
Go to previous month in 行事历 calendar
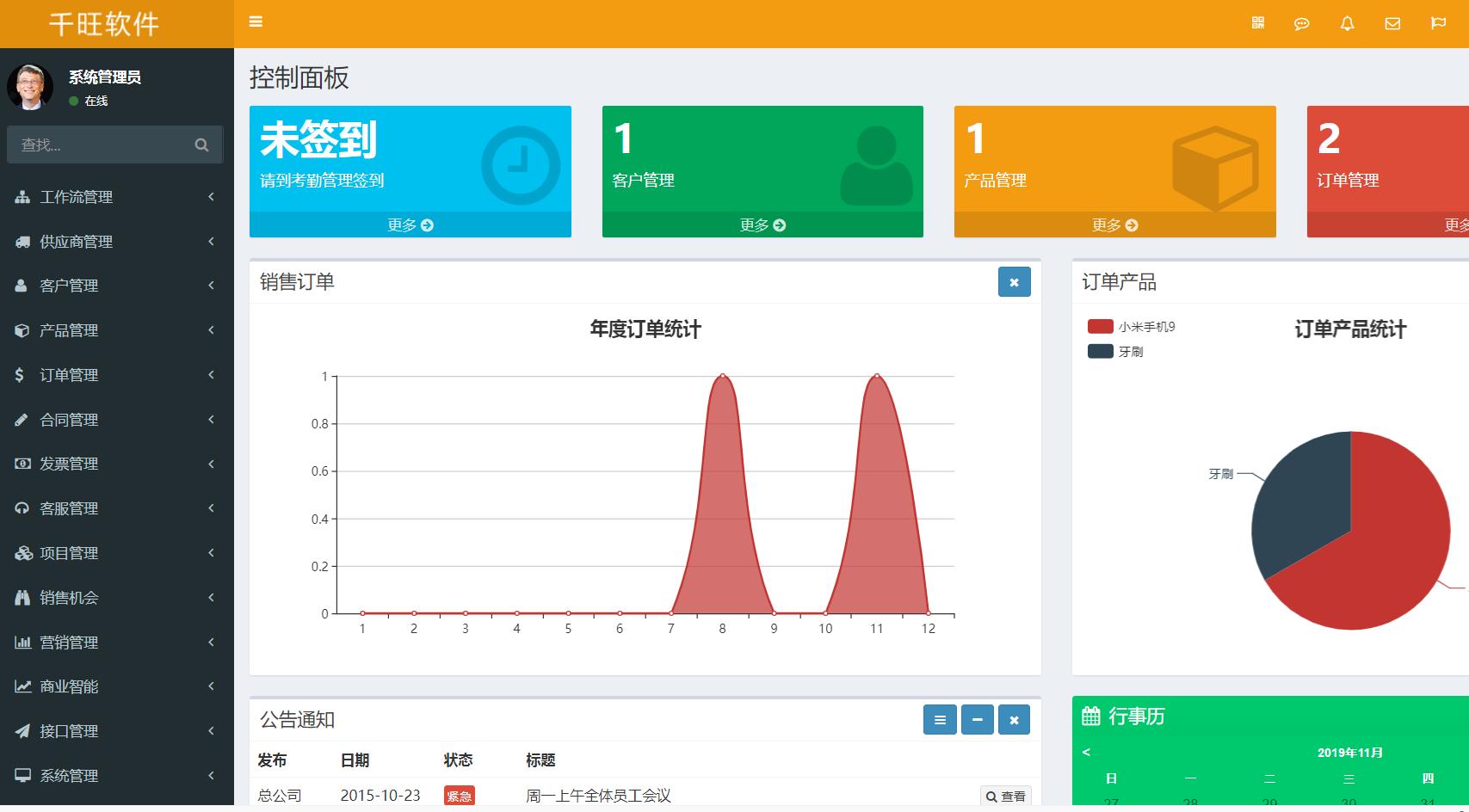coord(1086,753)
